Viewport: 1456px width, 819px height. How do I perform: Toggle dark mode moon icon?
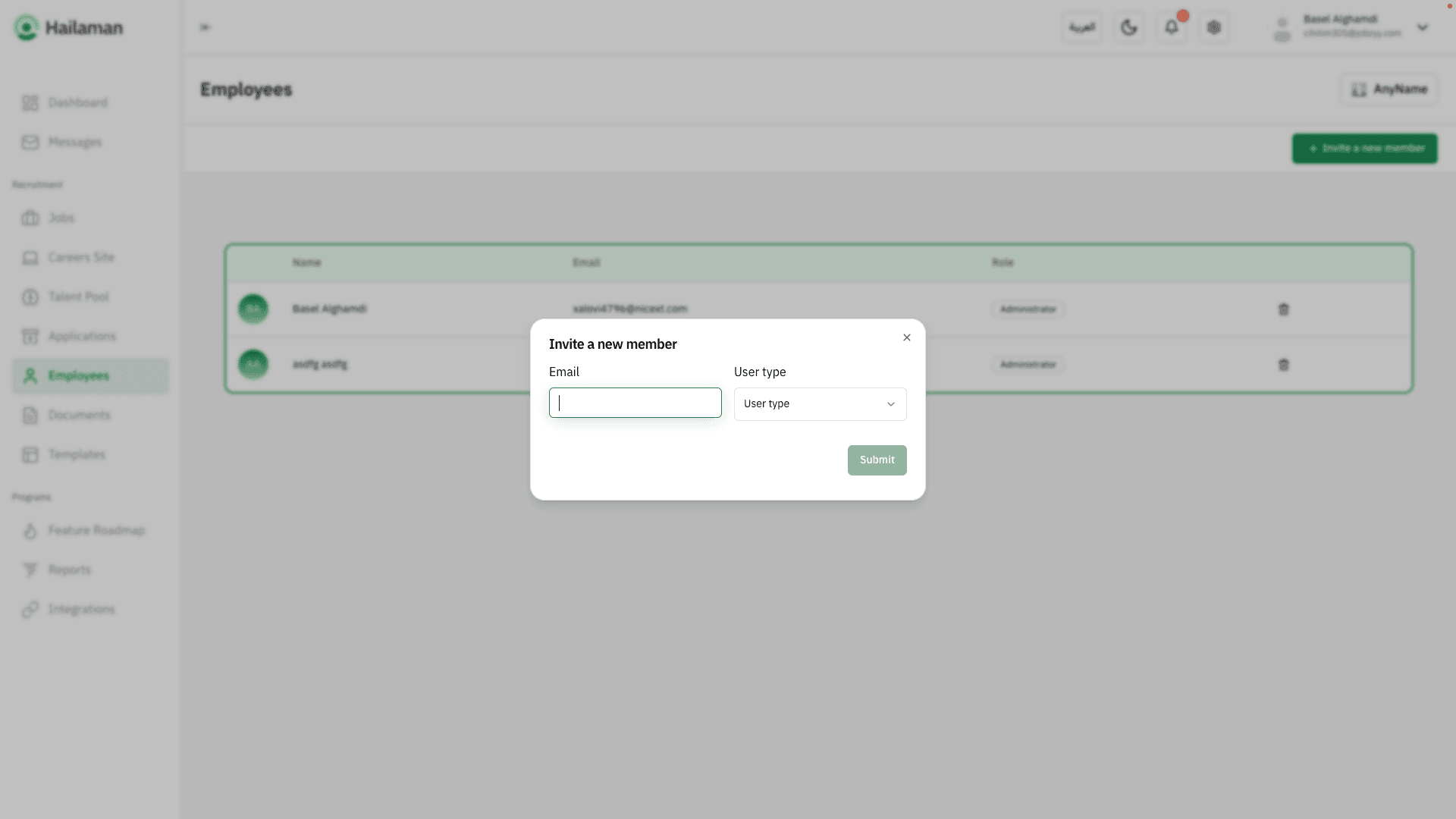[1128, 28]
